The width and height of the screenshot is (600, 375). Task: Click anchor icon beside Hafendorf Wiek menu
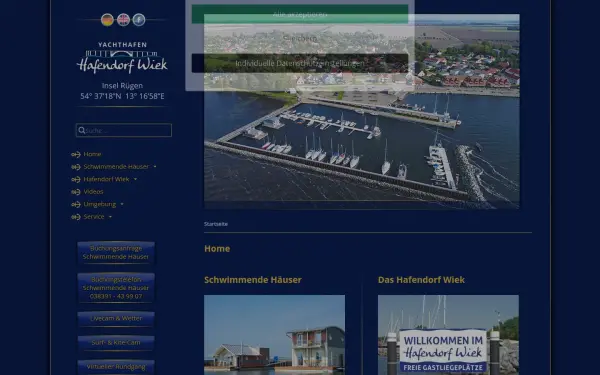76,179
